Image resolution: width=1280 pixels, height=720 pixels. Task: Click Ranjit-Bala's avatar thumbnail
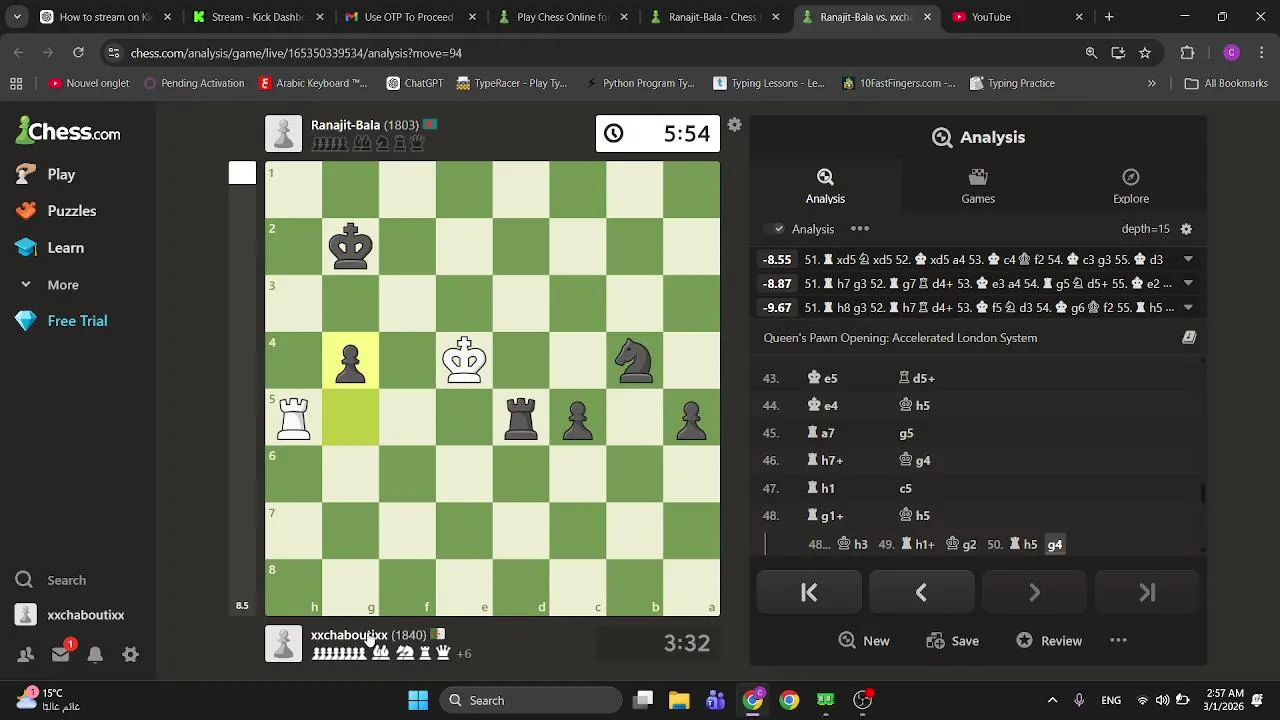(283, 134)
